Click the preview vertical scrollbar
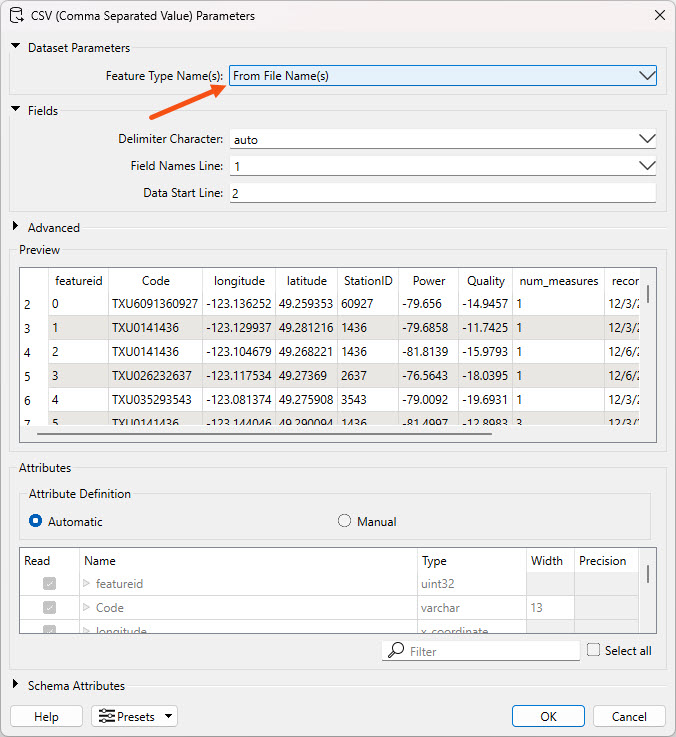Screen dimensions: 676x737 (648, 294)
